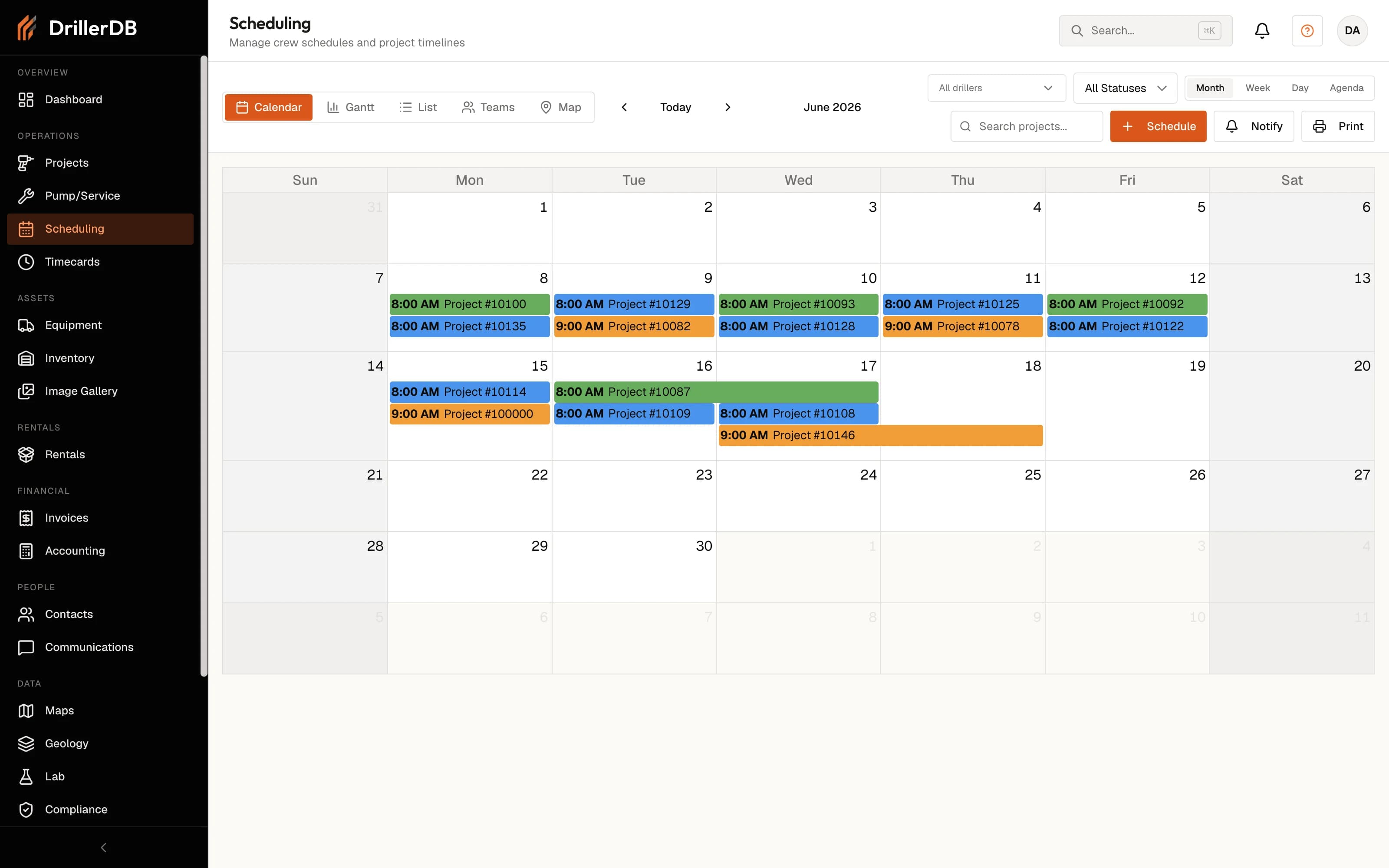Open event Project #10108
1389x868 pixels.
pos(798,413)
